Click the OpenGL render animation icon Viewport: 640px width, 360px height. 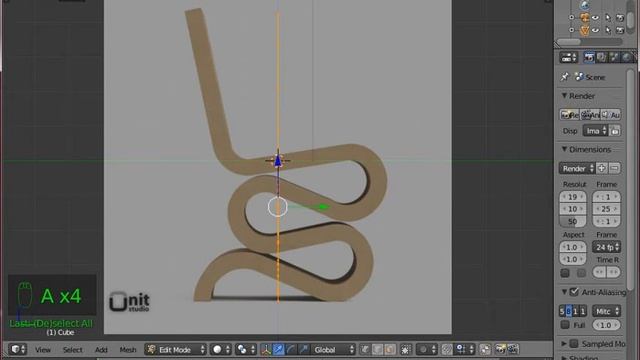click(513, 349)
